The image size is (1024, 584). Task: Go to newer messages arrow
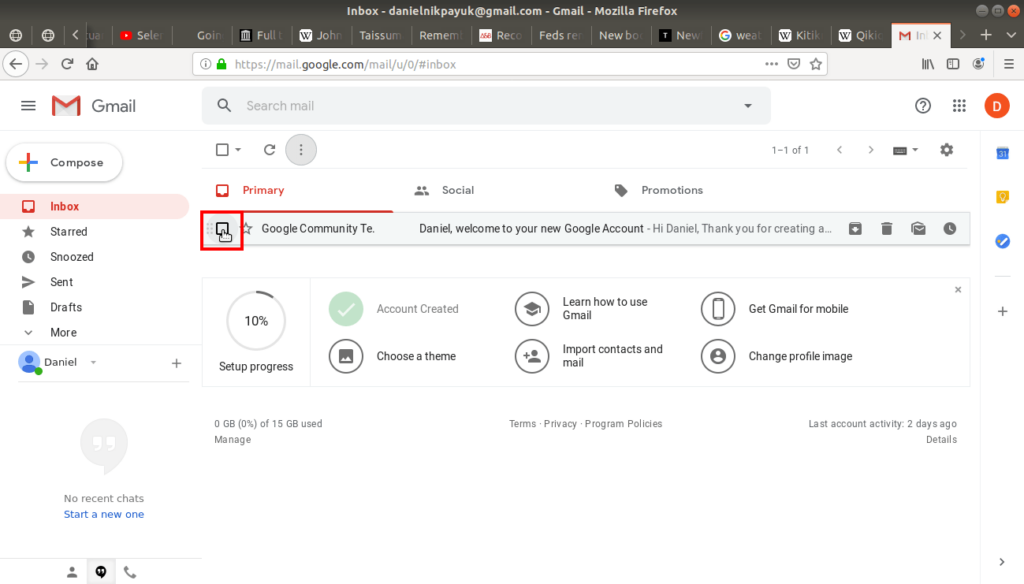tap(840, 150)
